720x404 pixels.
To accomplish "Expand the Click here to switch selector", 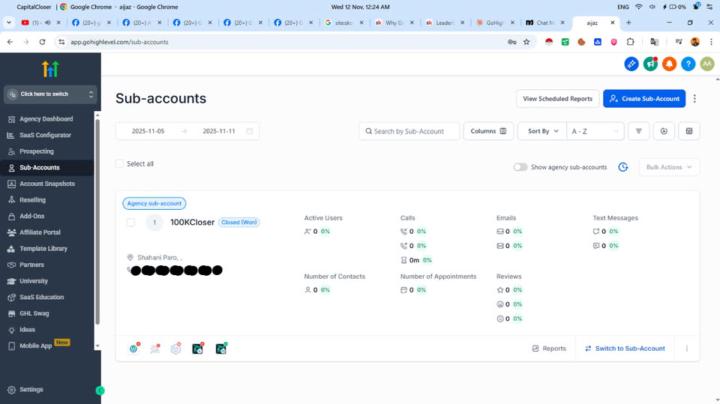I will pos(51,94).
